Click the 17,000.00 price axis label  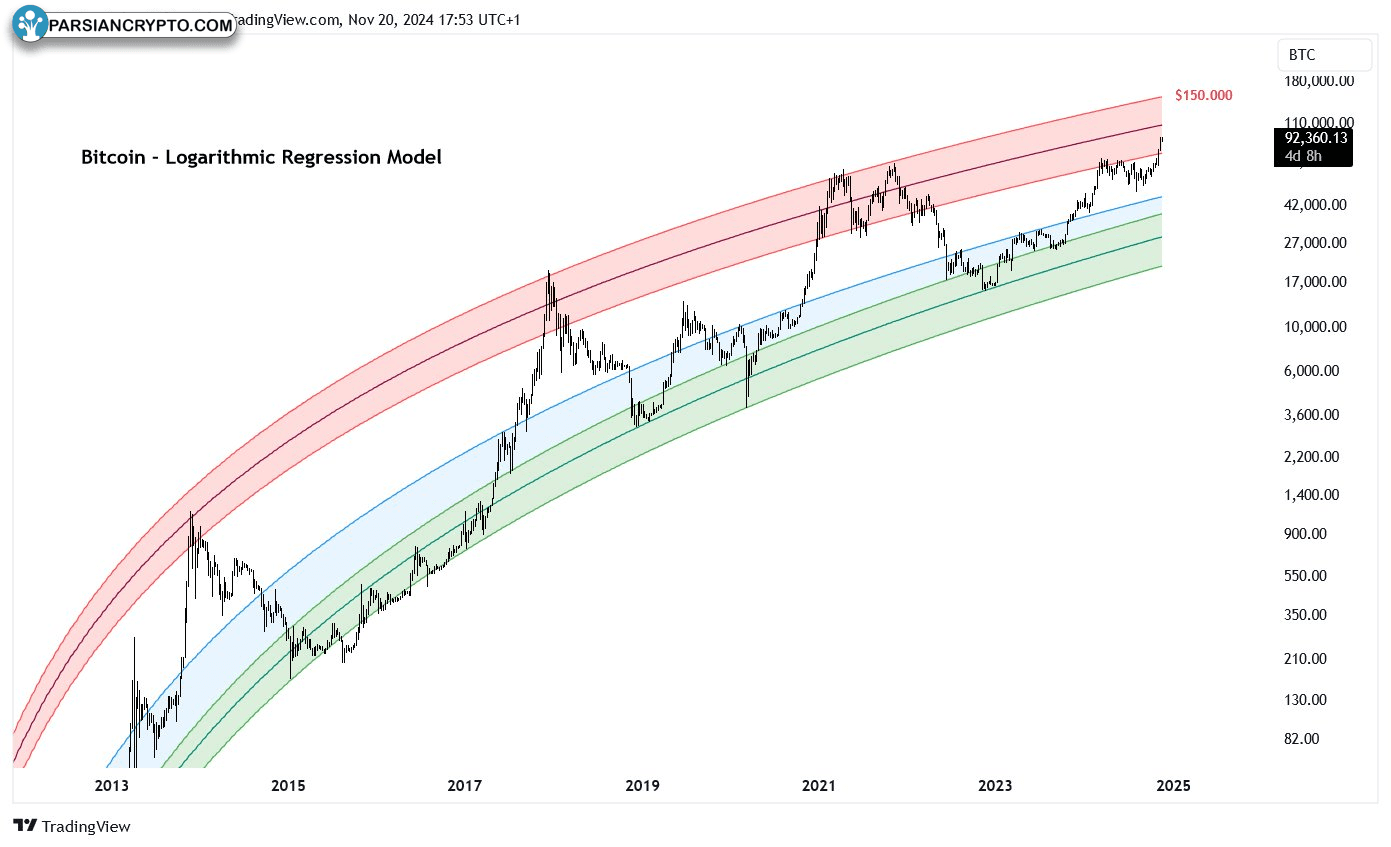click(1313, 282)
